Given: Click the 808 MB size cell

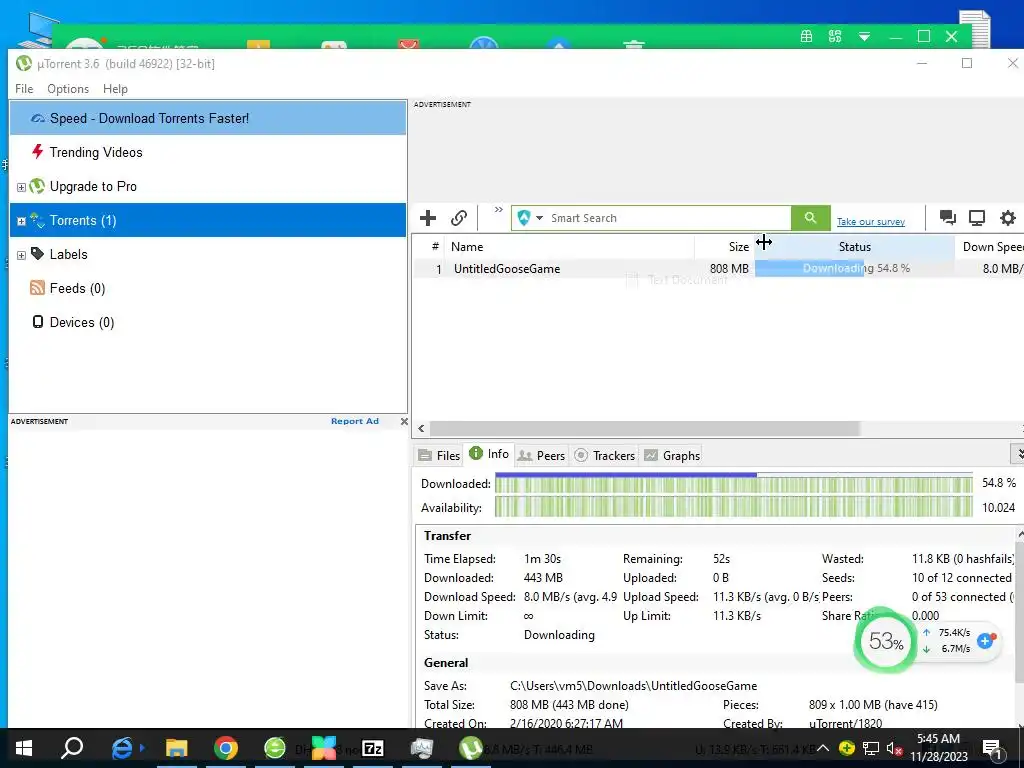Looking at the screenshot, I should point(729,268).
